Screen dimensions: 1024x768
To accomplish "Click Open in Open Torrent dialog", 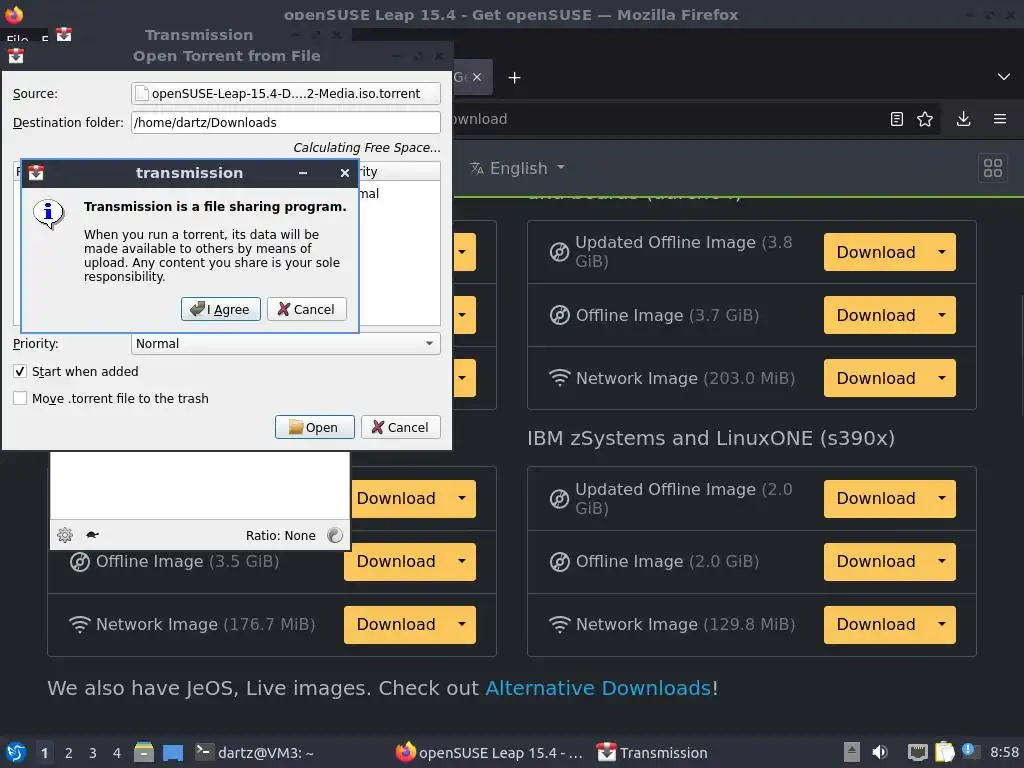I will click(x=314, y=427).
